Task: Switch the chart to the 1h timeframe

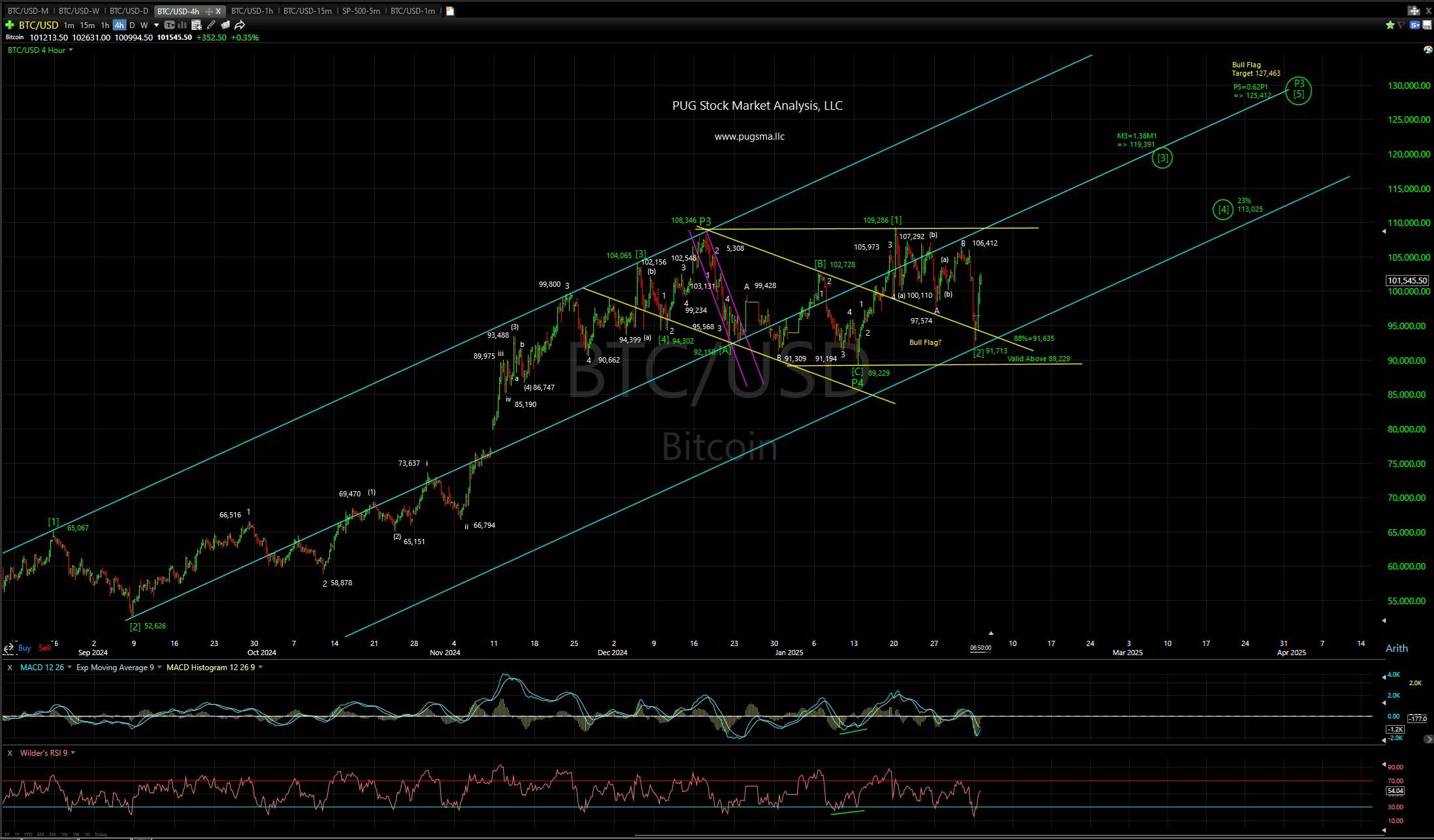Action: pos(105,25)
